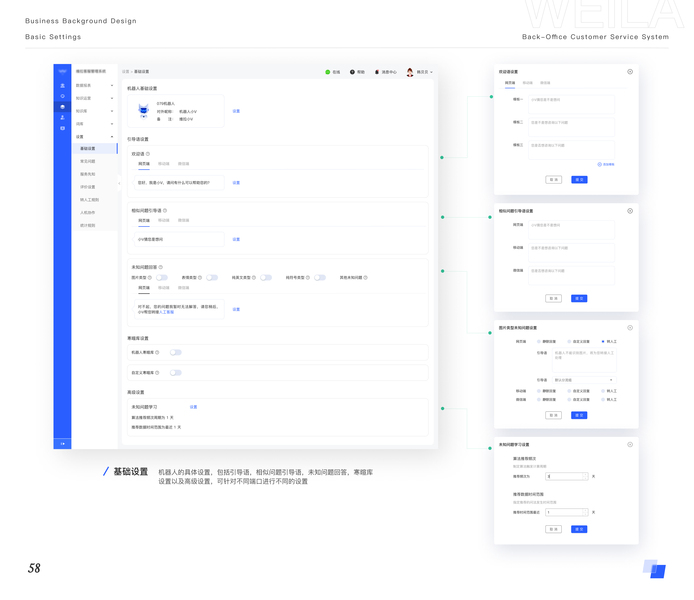Viewport: 694px width, 600px height.
Task: Click the blue submit button in 欢迎语设置 dialog
Action: [579, 180]
